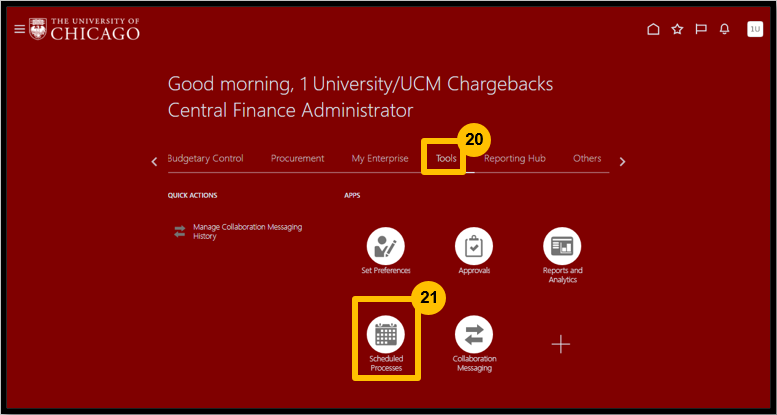This screenshot has width=777, height=415.
Task: Switch to the Others tab
Action: point(587,159)
